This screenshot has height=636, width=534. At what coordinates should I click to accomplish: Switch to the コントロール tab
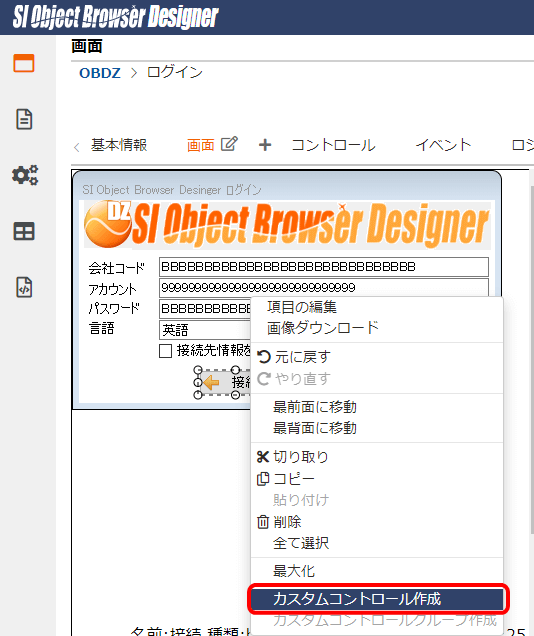coord(333,145)
